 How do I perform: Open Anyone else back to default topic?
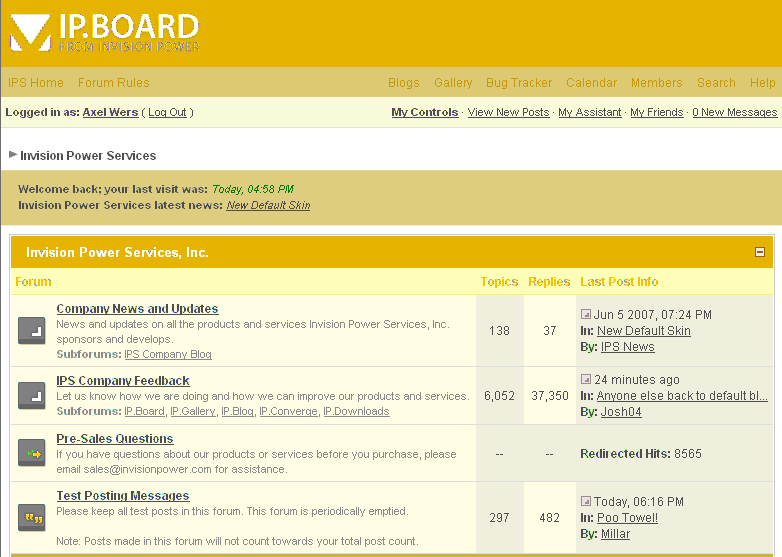682,395
